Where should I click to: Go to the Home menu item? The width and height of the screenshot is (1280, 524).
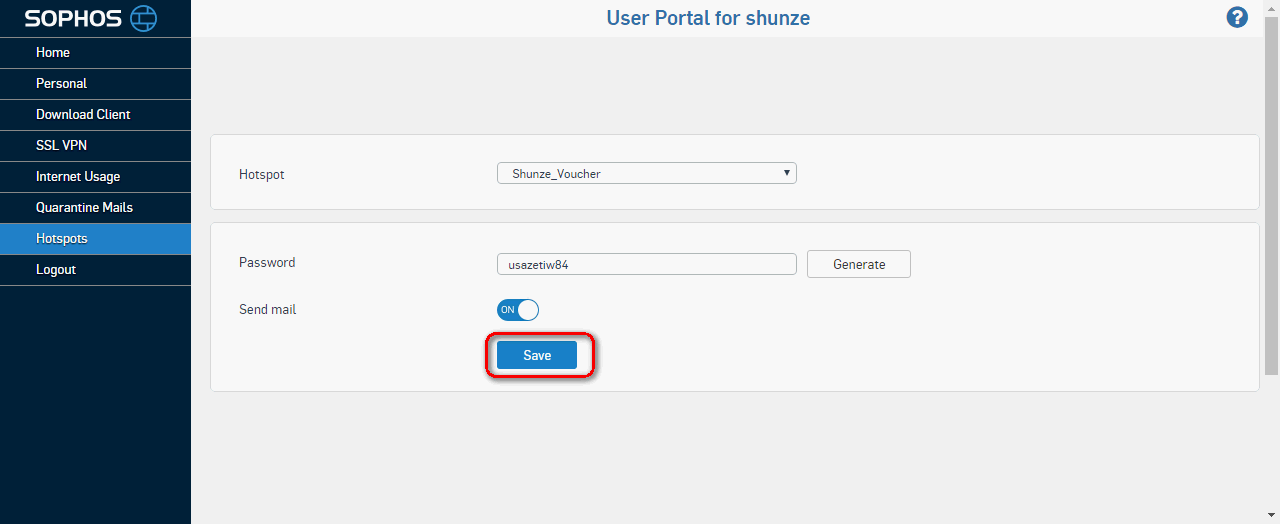coord(95,53)
